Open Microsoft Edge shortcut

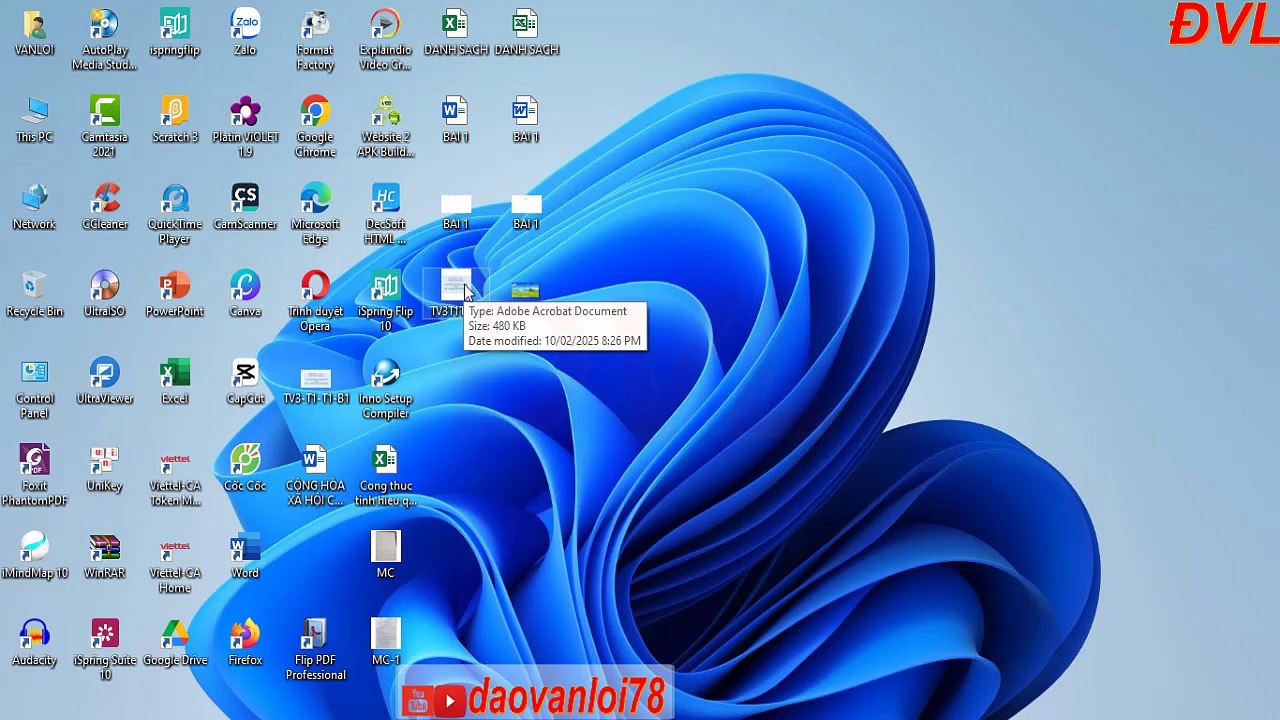[315, 199]
